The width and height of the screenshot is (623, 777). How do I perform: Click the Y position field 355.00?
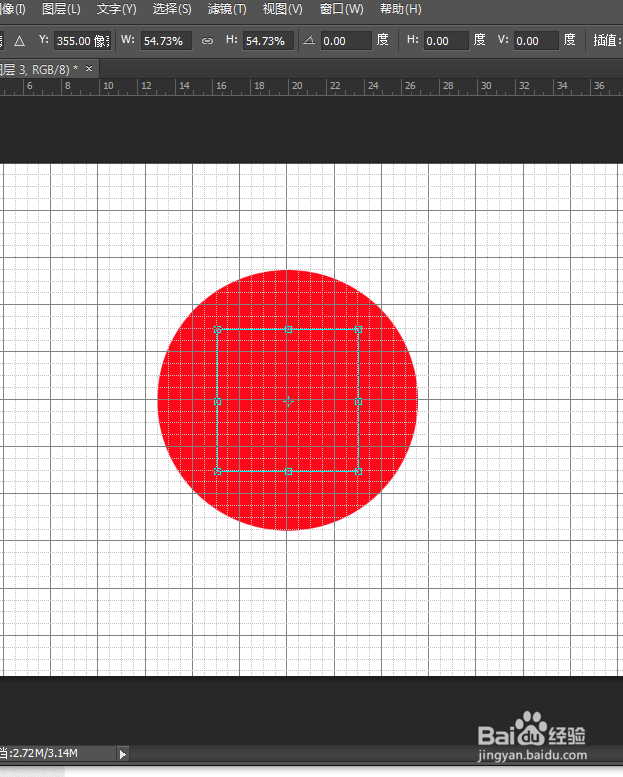pos(82,41)
